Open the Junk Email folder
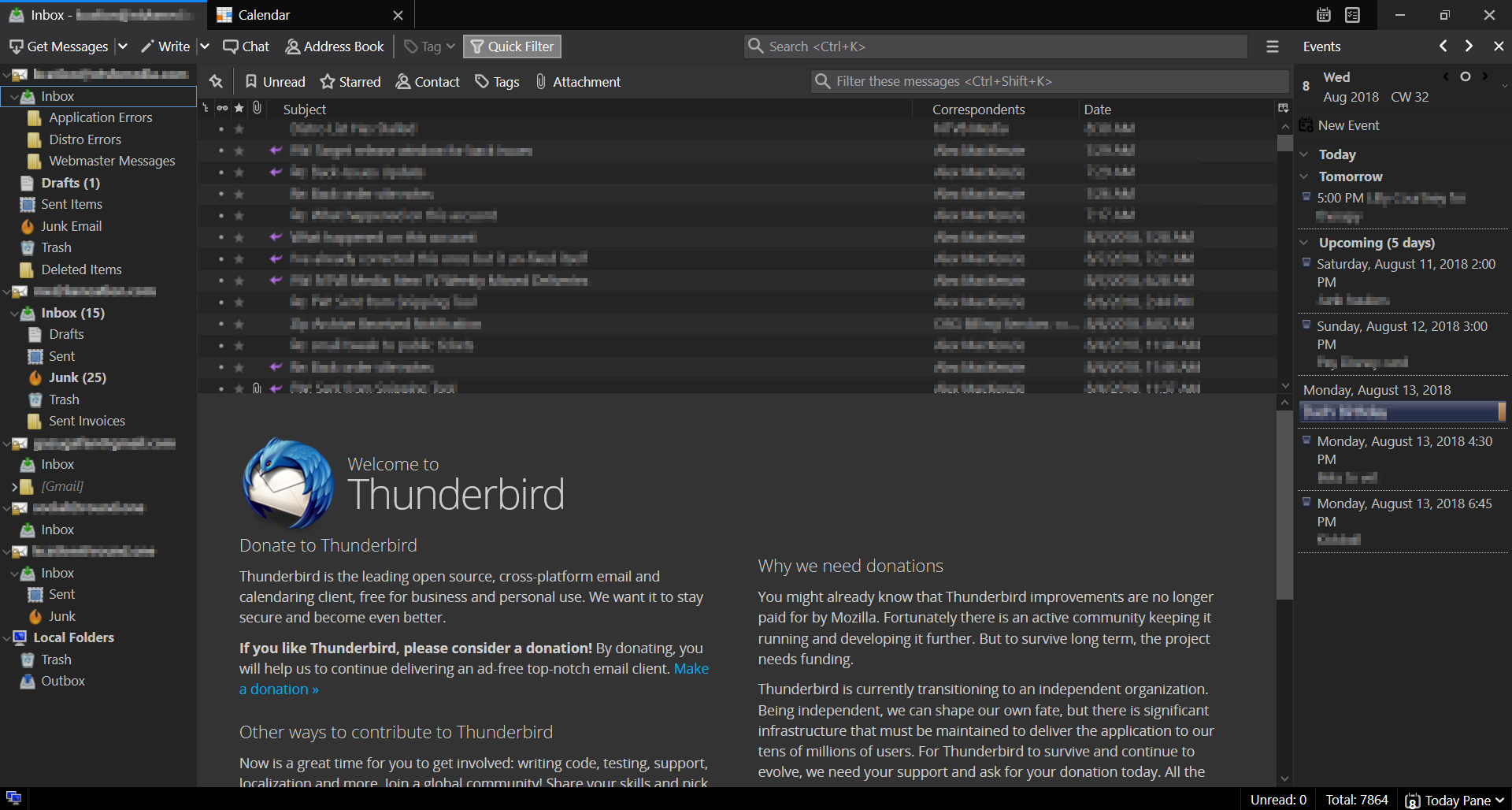1512x810 pixels. click(71, 226)
